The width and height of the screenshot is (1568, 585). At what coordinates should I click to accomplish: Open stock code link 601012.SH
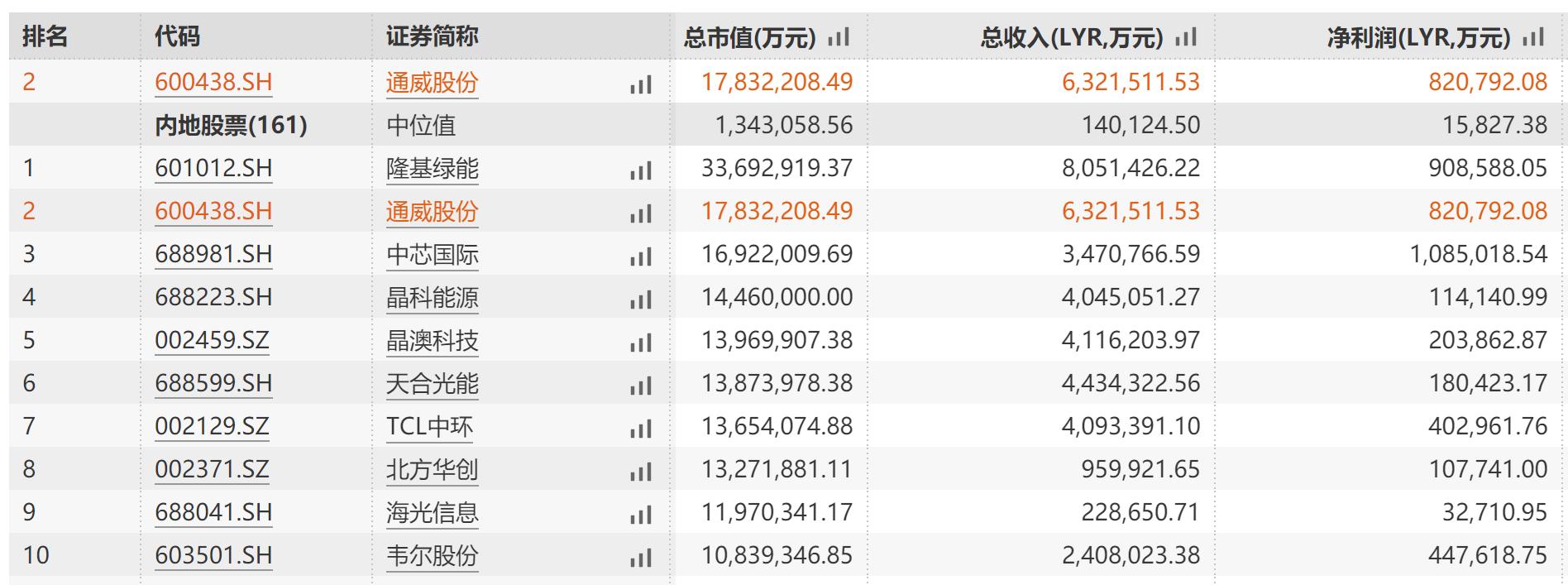(213, 168)
